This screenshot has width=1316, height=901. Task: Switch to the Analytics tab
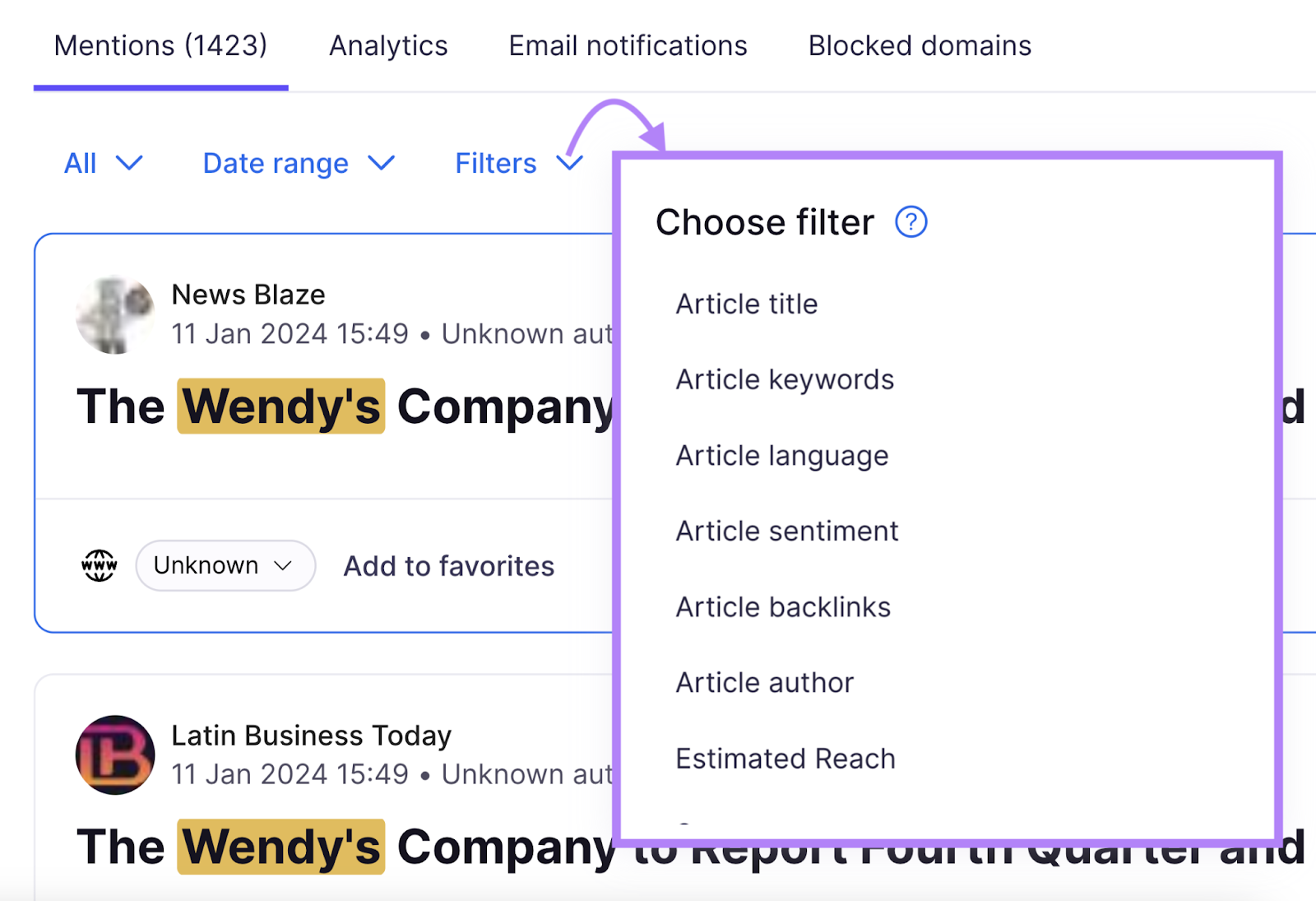[x=387, y=45]
